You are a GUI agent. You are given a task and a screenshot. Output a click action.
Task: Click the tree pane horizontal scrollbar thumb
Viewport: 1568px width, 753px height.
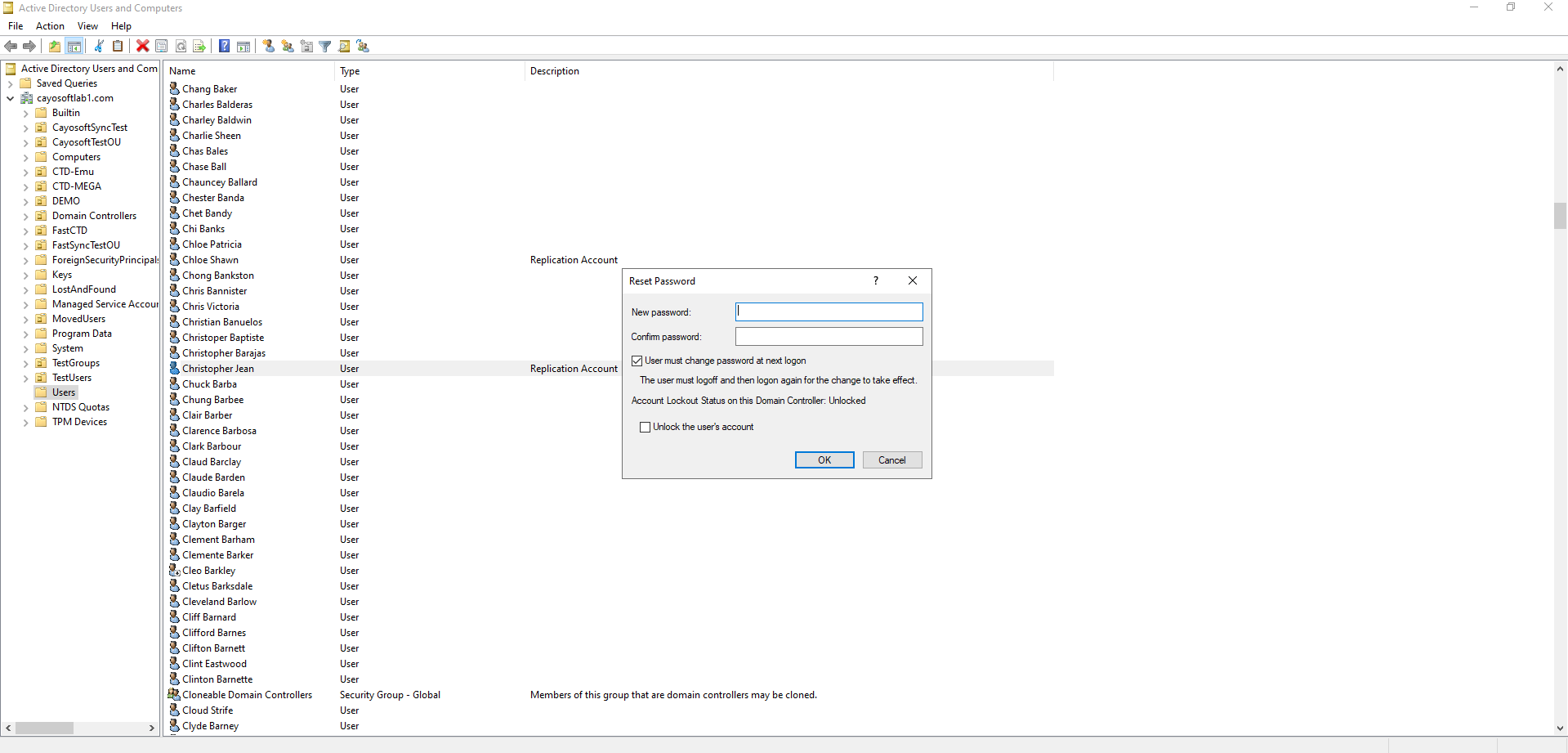[x=45, y=728]
